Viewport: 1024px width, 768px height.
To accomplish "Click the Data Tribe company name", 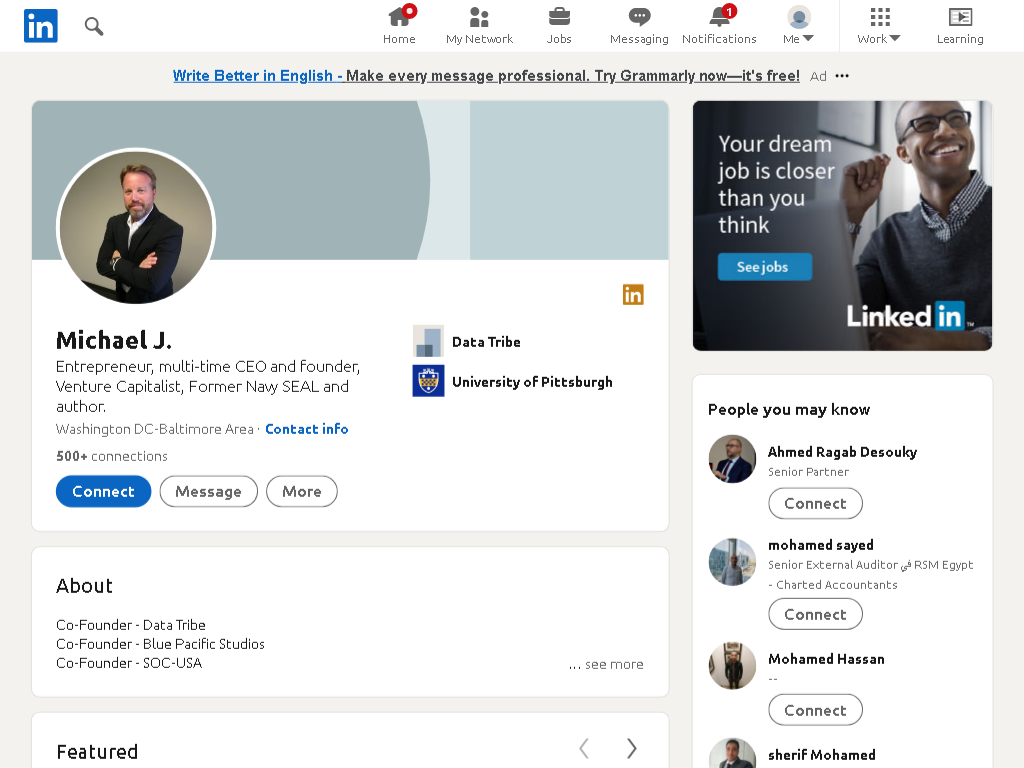I will 486,342.
